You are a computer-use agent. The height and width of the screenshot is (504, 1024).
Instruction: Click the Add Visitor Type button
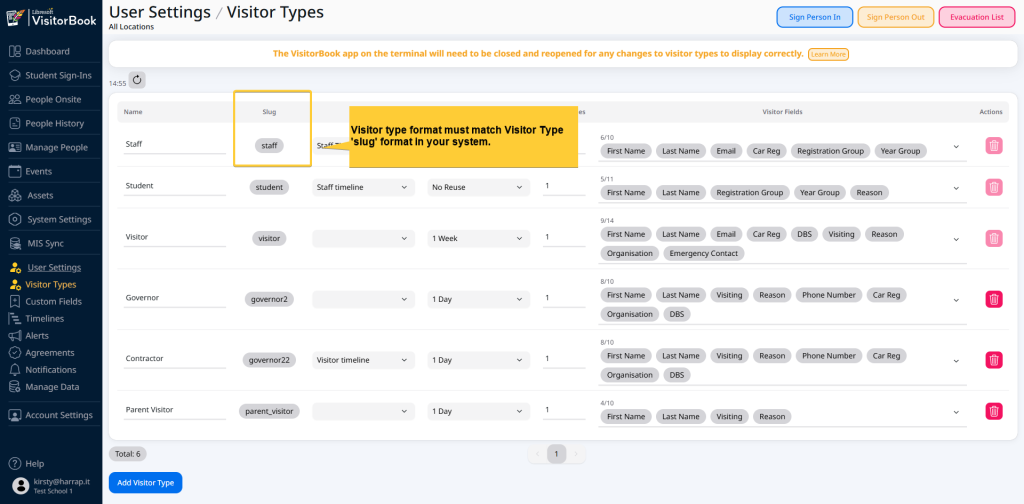pyautogui.click(x=145, y=483)
